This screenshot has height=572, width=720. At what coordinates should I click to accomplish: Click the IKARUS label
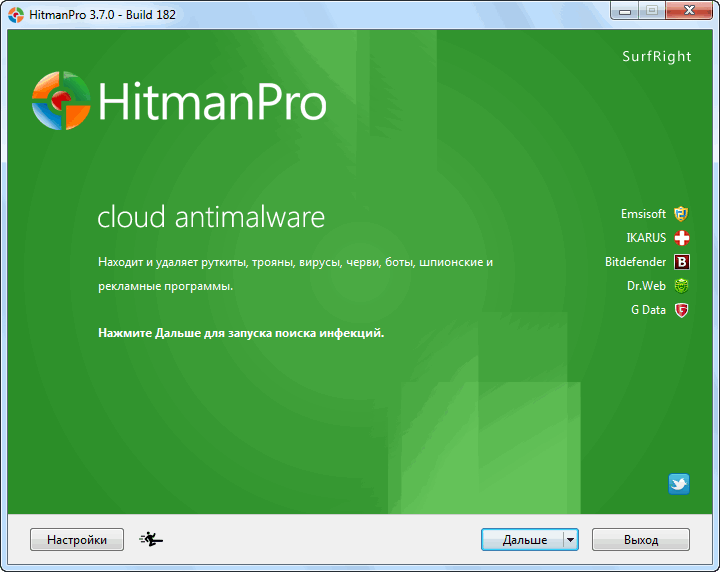click(646, 238)
